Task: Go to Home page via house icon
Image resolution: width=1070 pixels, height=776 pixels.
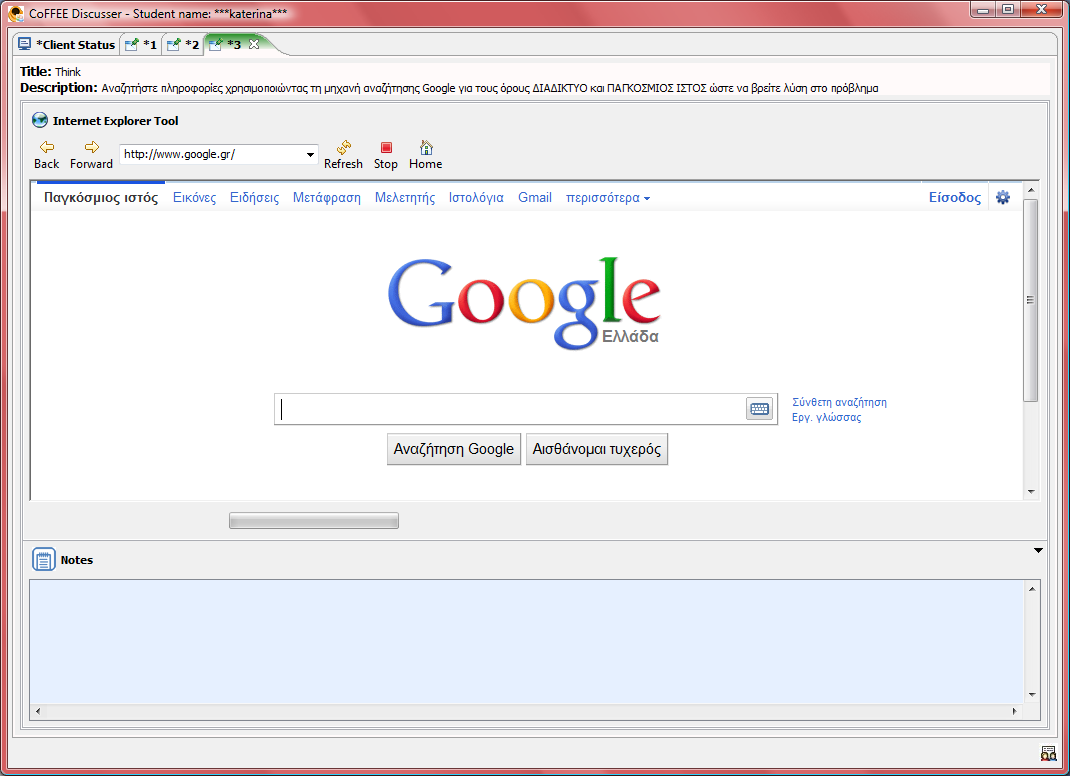Action: (426, 147)
